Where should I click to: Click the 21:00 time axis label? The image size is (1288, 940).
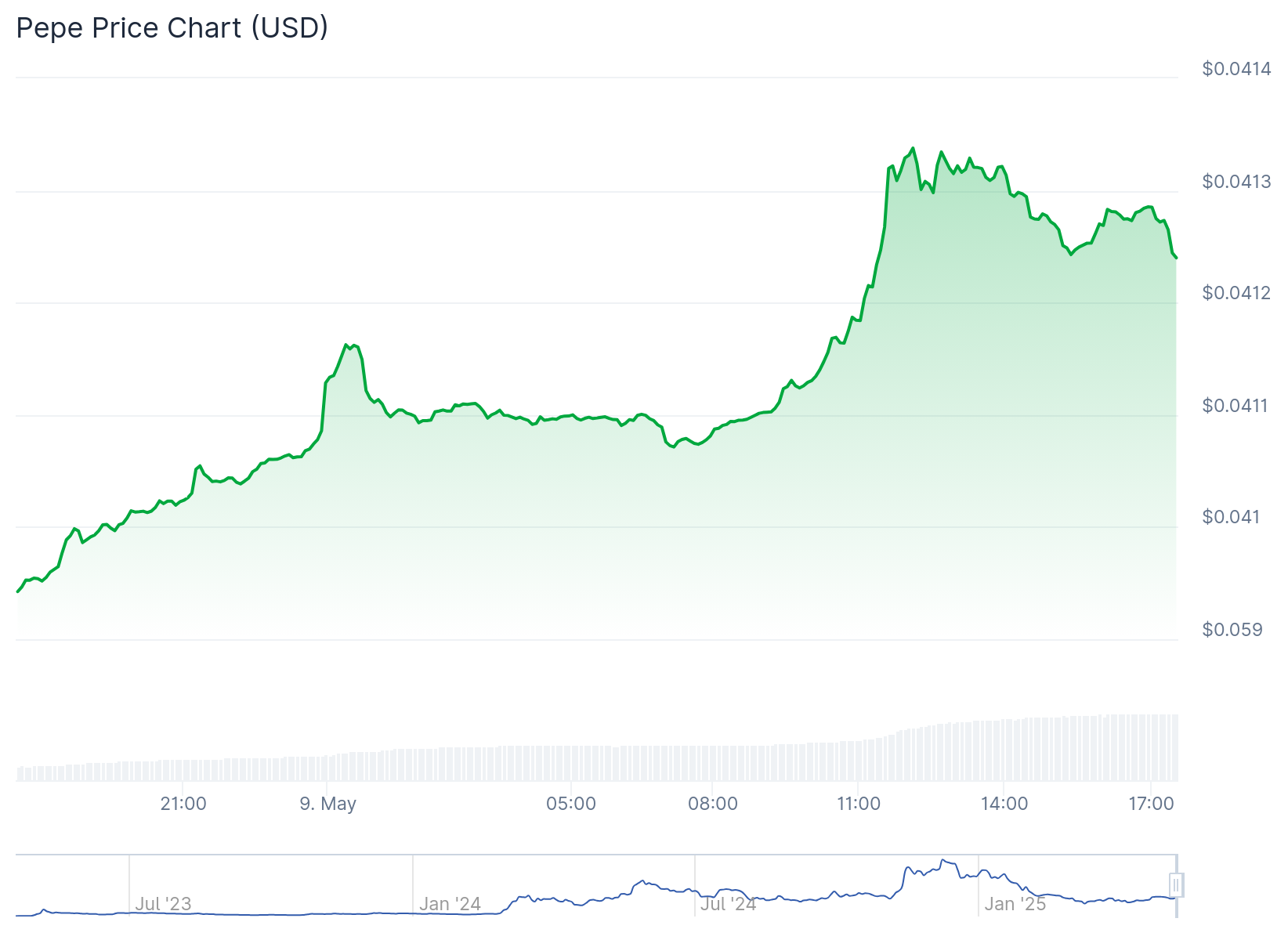(183, 804)
